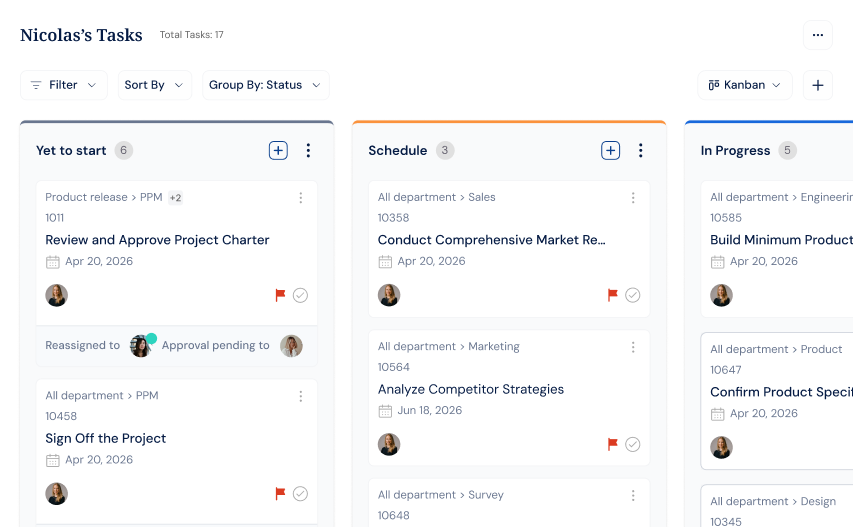Click calendar icon on Review and Approve Project Charter

(x=53, y=262)
